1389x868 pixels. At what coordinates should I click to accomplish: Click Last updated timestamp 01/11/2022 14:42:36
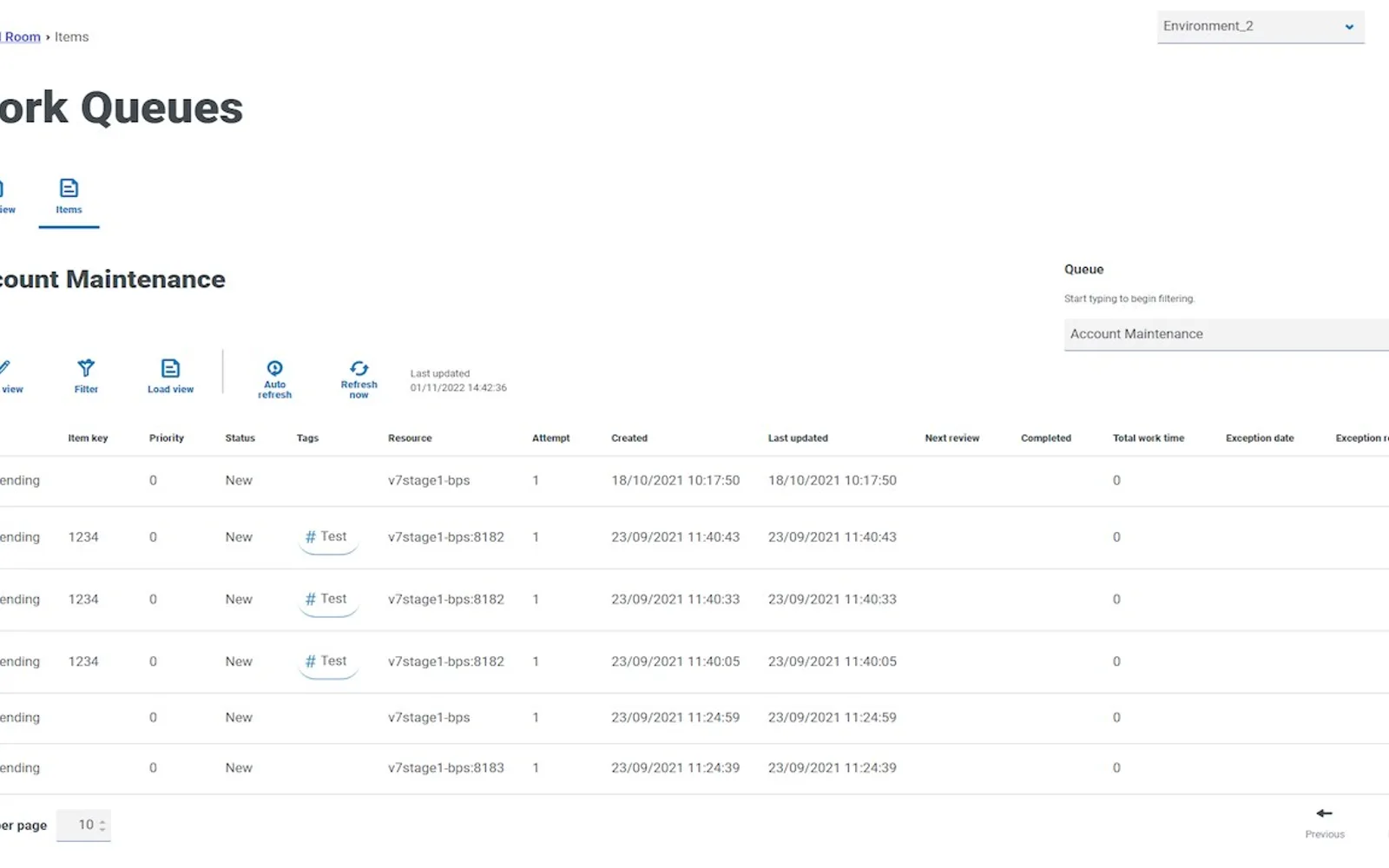coord(458,388)
